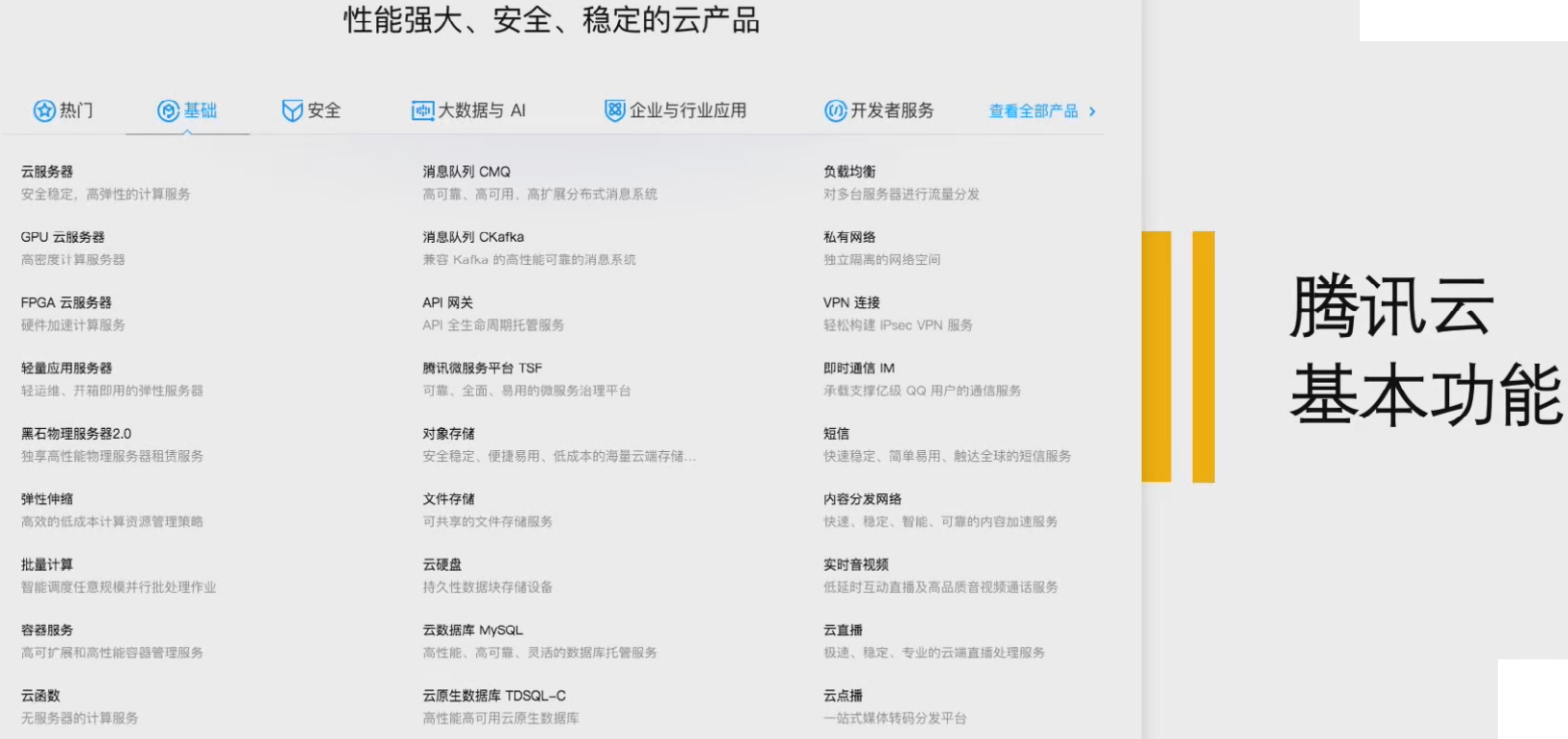Click description 独立隔离的网络空间
The width and height of the screenshot is (1568, 739).
882,259
